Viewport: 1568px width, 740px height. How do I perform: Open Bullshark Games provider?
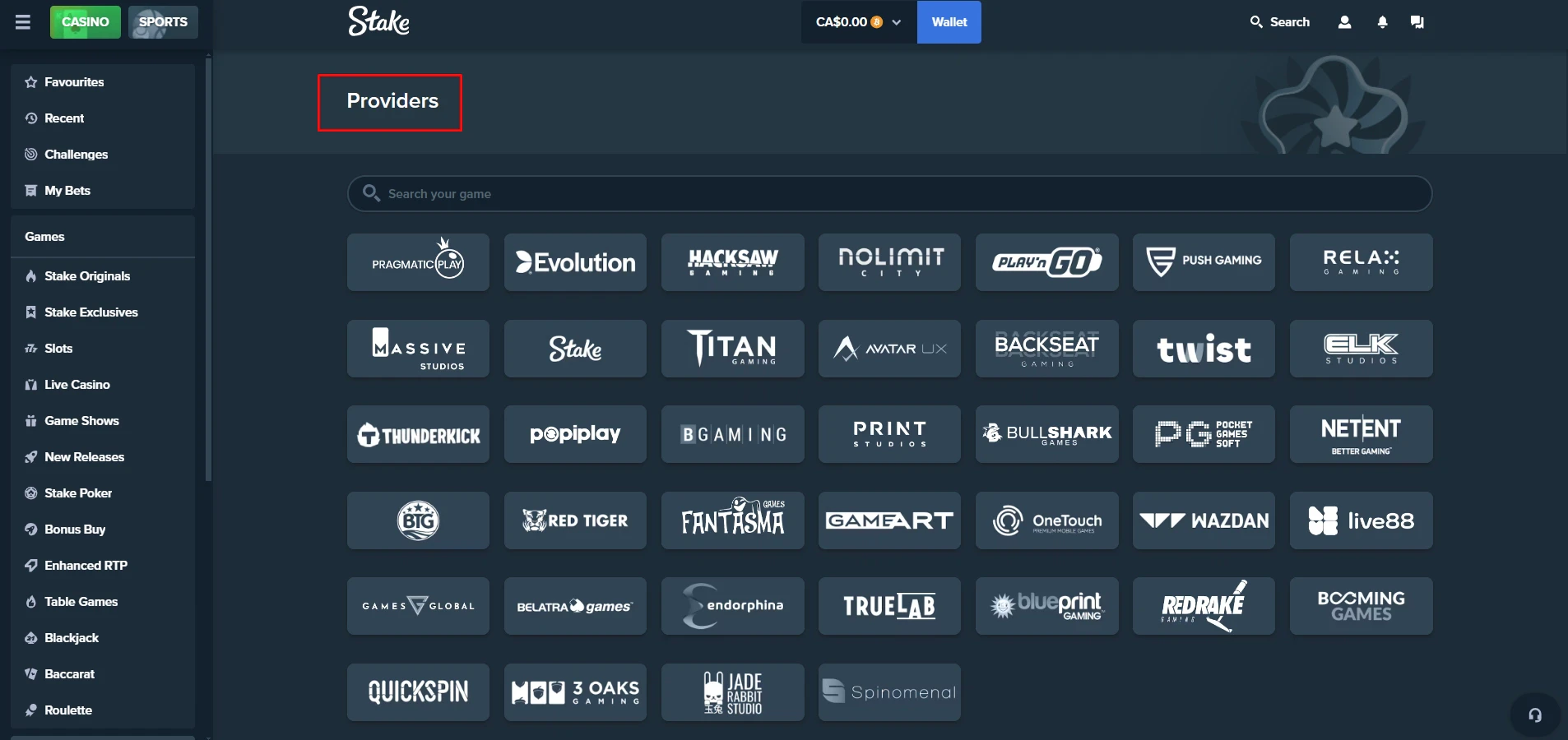coord(1046,434)
